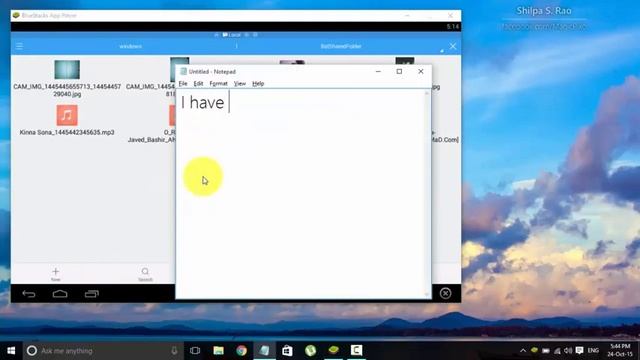Open the Kinna Sona mp3 music file icon
The image size is (640, 360).
(x=67, y=115)
